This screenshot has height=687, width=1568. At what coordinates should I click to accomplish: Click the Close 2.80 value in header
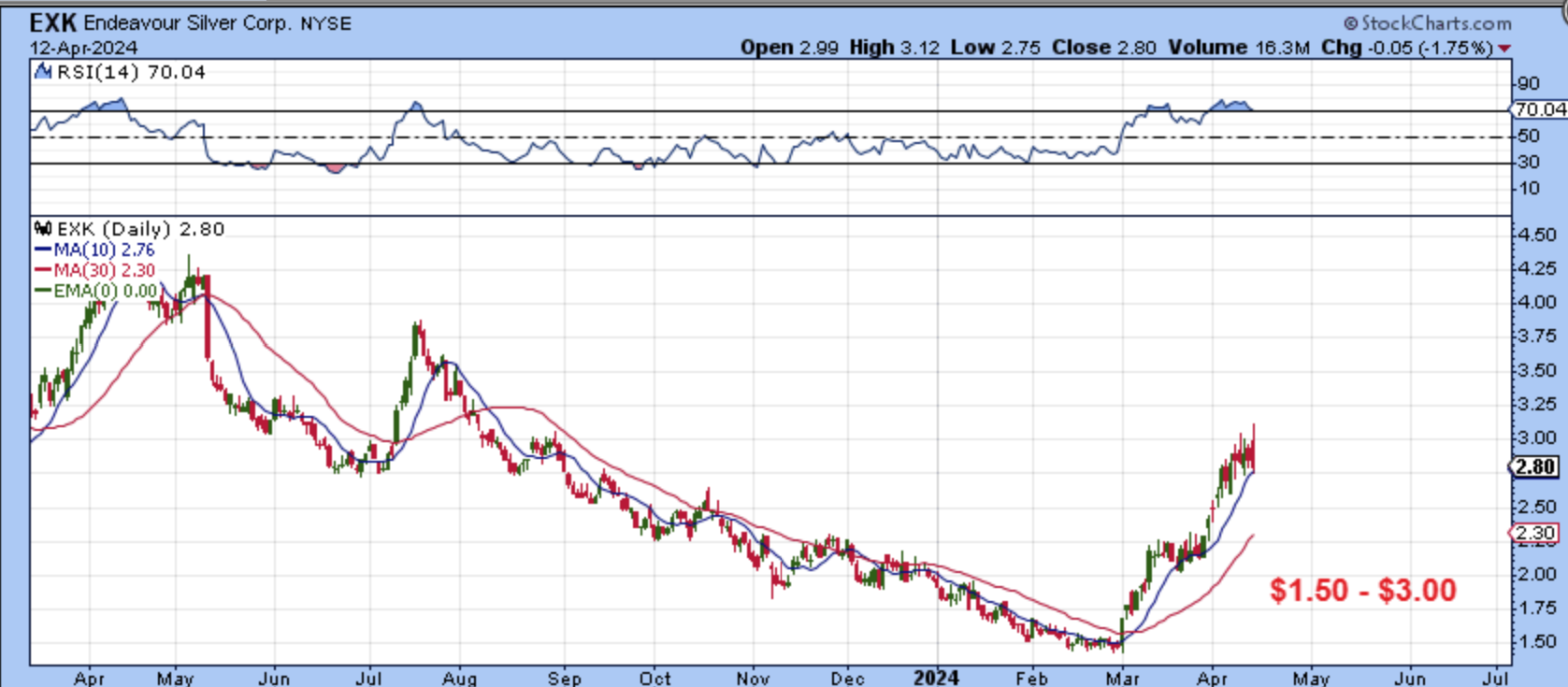click(1104, 48)
